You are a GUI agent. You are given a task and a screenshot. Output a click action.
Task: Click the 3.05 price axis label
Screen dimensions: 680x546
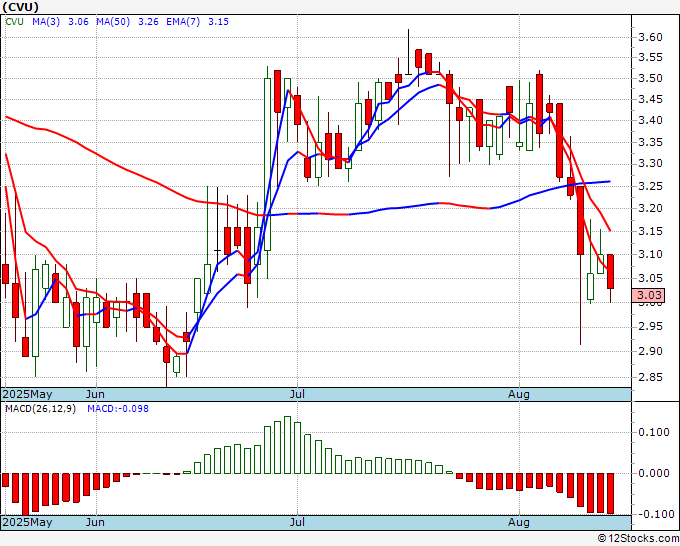(x=651, y=278)
